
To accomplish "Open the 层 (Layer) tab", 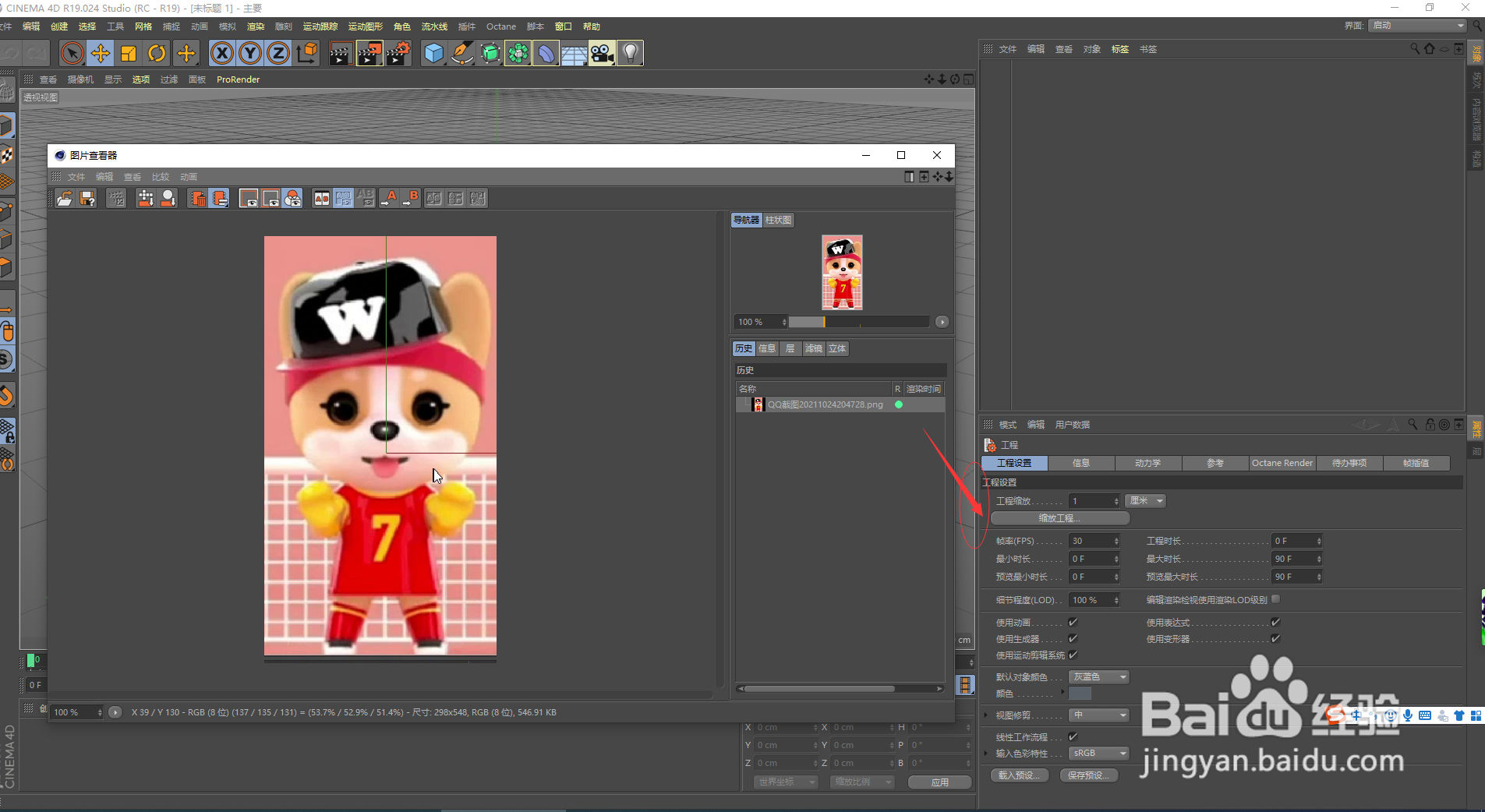I will (790, 348).
